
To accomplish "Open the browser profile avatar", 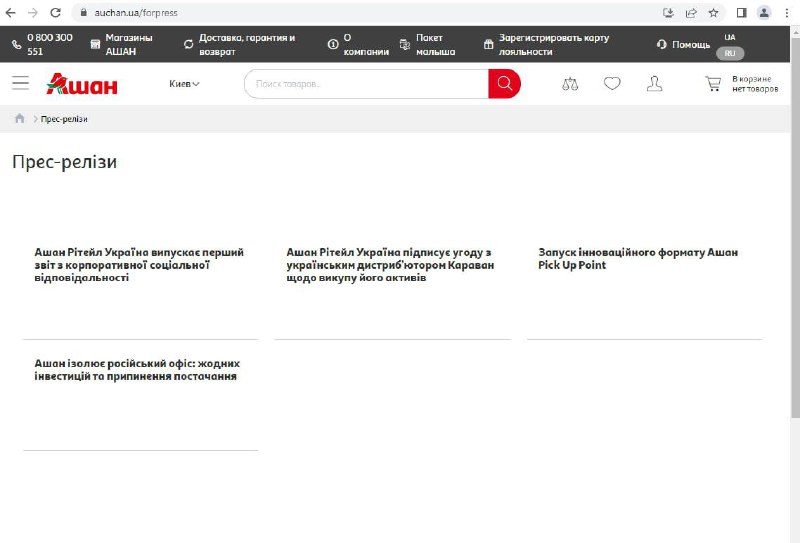I will click(x=764, y=13).
